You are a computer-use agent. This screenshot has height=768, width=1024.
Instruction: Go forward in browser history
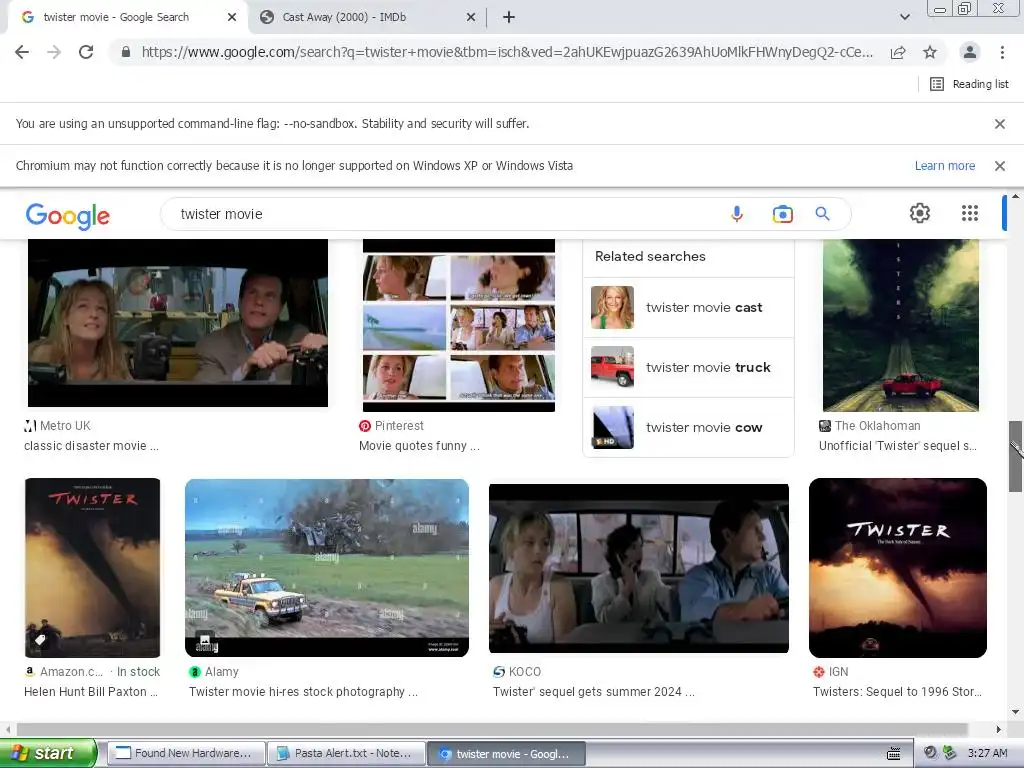coord(54,52)
